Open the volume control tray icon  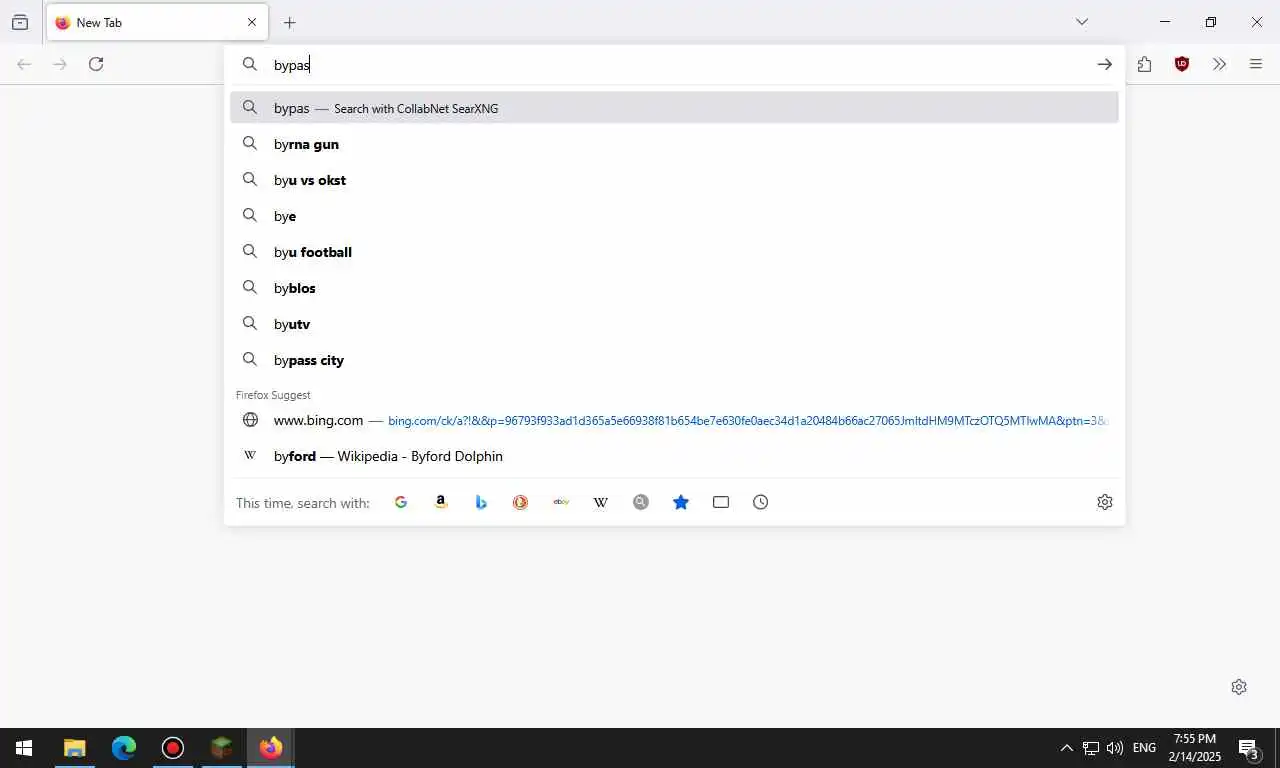pyautogui.click(x=1115, y=748)
